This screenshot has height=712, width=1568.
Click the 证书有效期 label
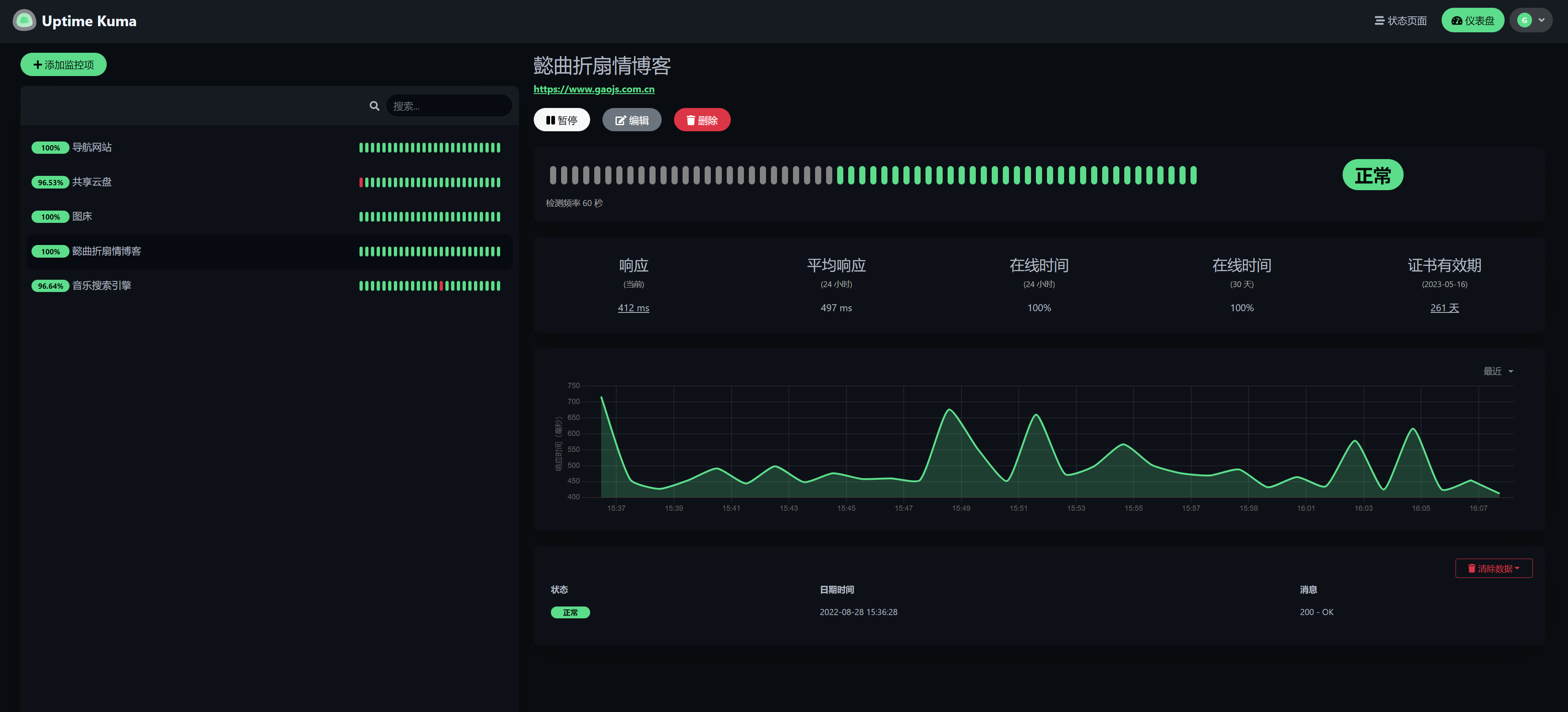tap(1444, 265)
